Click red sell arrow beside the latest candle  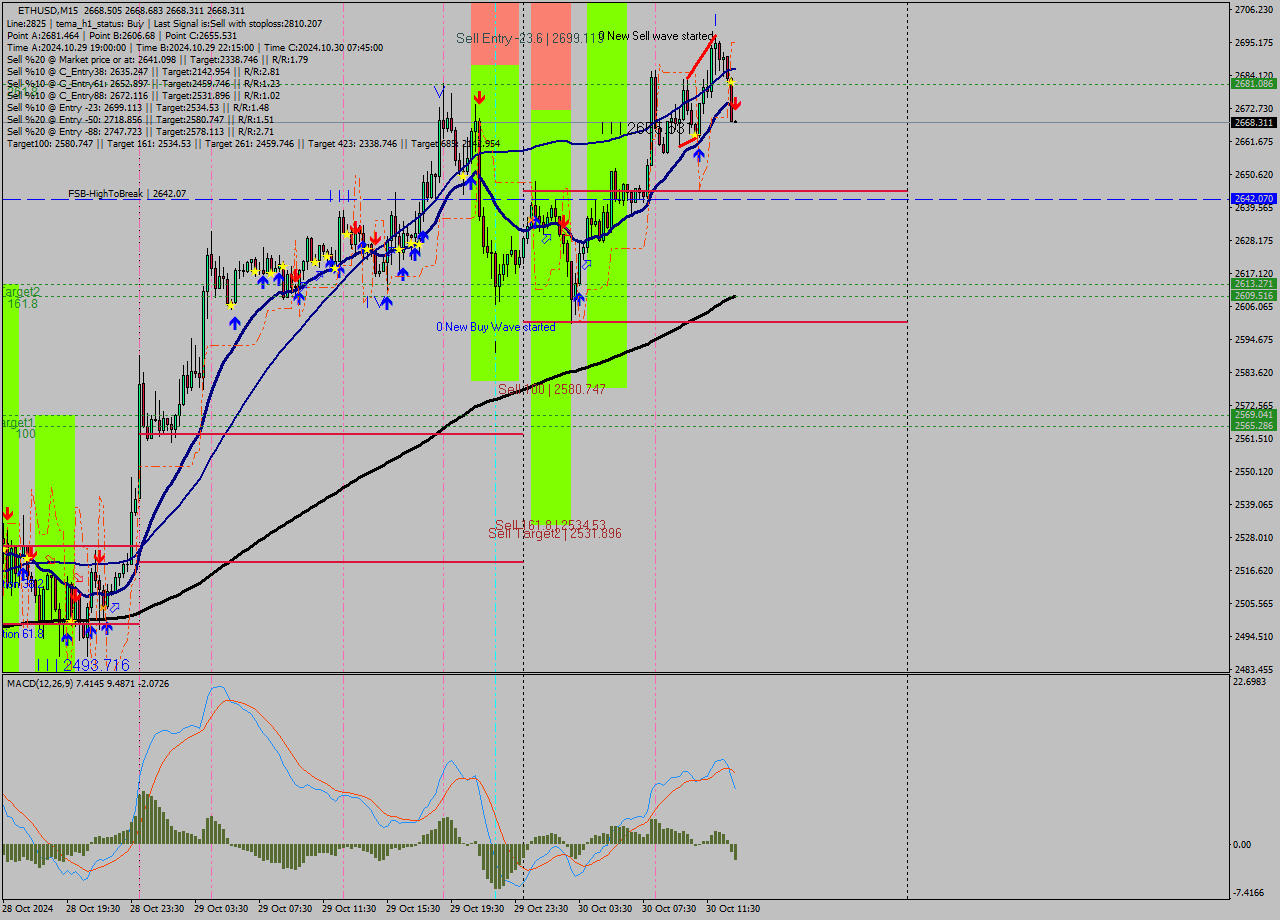click(735, 102)
